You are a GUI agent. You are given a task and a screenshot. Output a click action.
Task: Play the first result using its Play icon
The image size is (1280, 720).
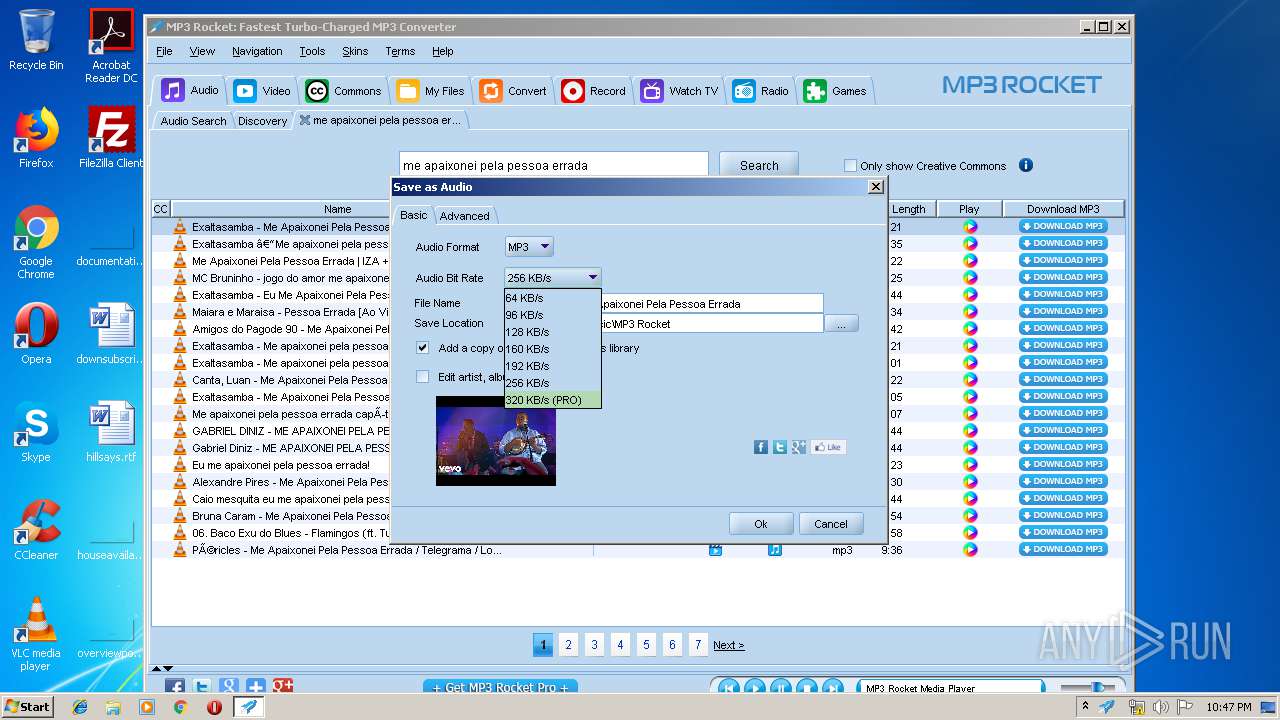(969, 227)
